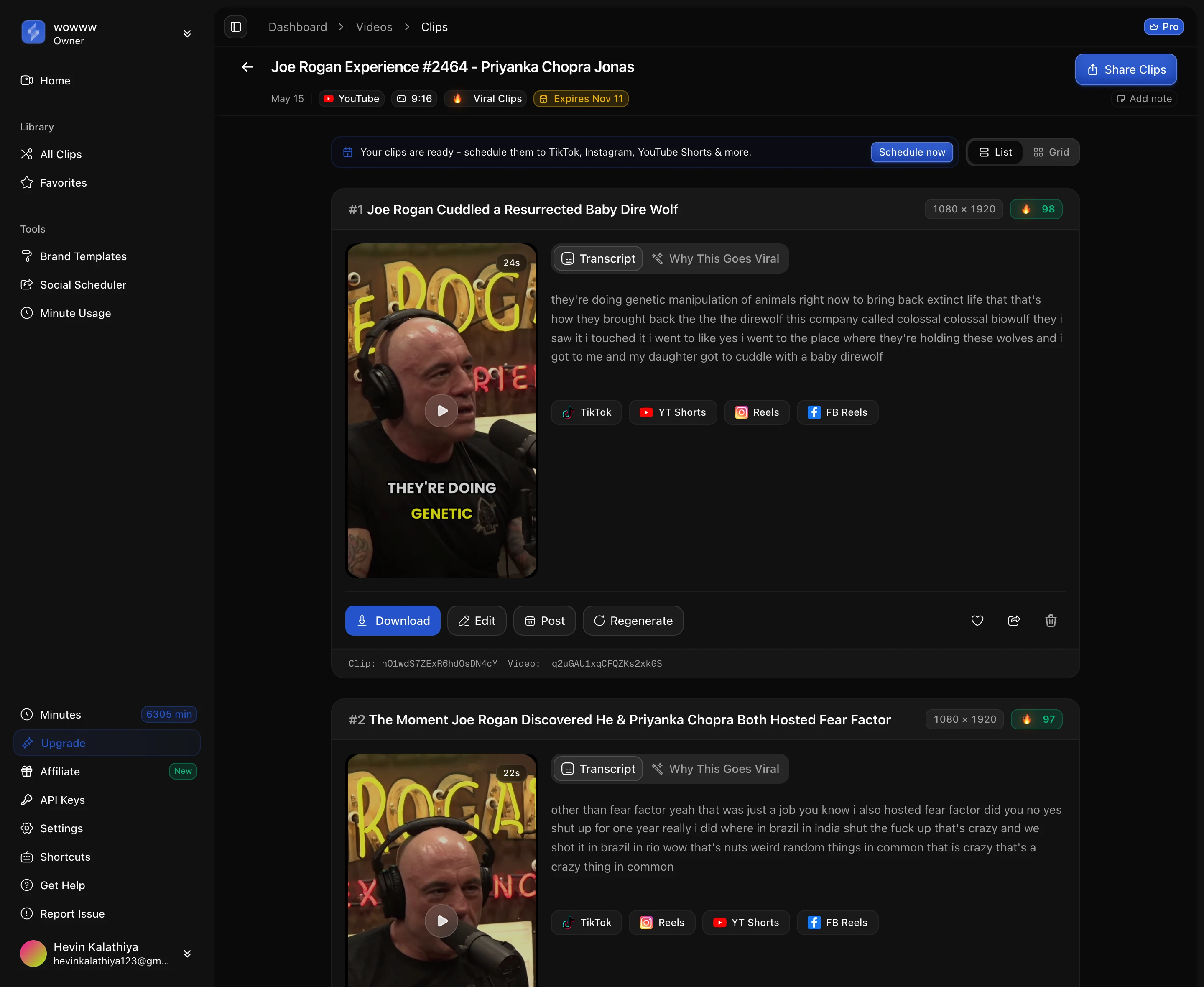Viewport: 1204px width, 987px height.
Task: Expand the Hevin Kalathiya account menu
Action: coord(187,954)
